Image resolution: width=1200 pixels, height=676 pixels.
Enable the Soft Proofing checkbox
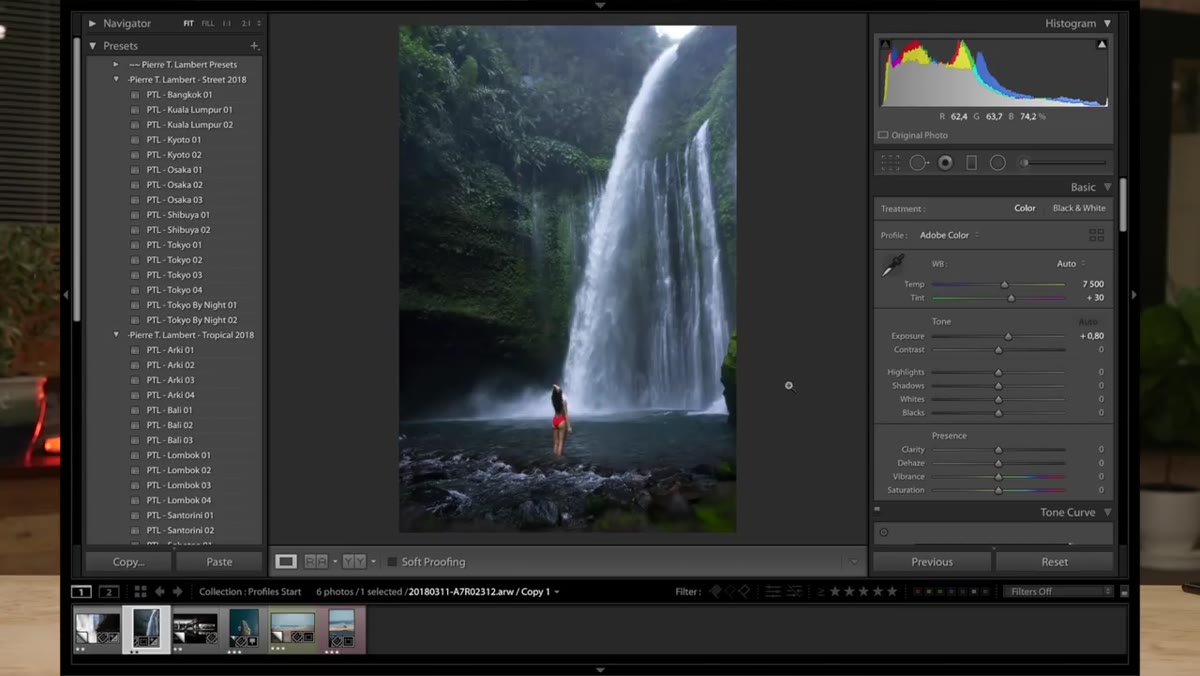(x=392, y=562)
